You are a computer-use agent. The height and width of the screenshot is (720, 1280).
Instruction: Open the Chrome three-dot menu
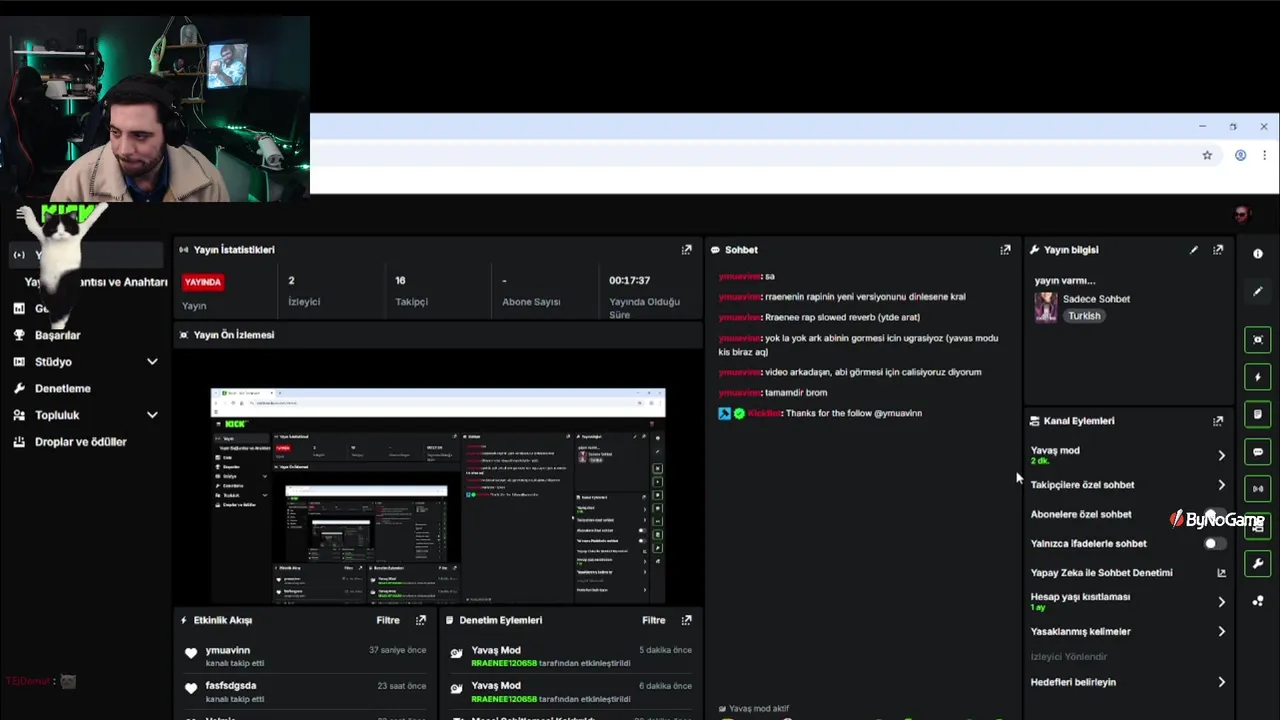coord(1265,155)
